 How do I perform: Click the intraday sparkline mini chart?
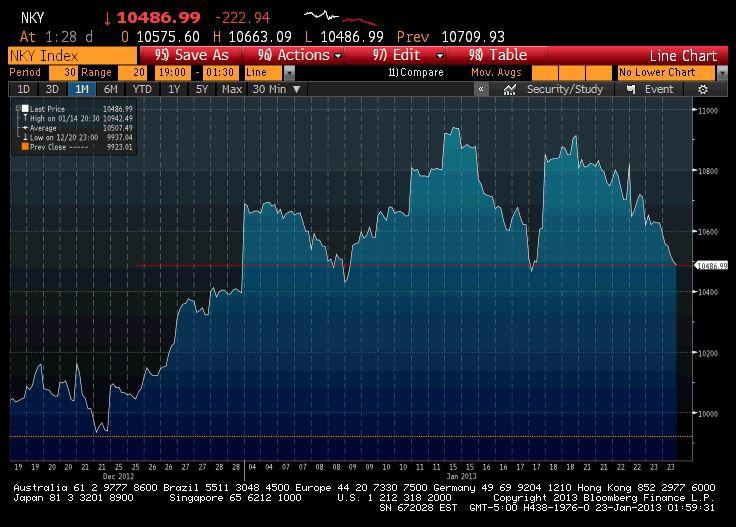tap(341, 18)
